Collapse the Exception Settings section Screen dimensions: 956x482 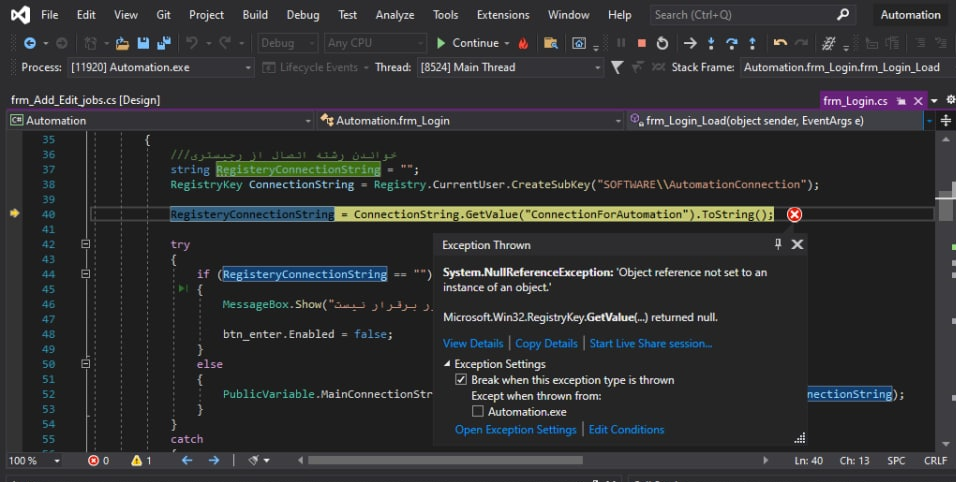tap(447, 364)
